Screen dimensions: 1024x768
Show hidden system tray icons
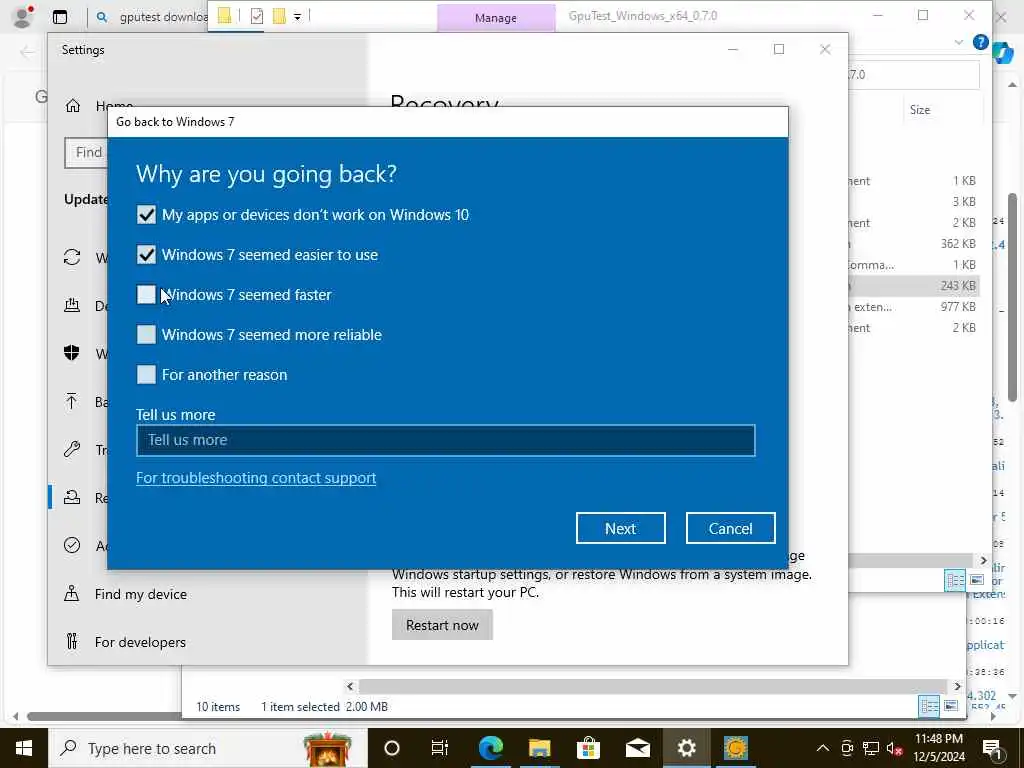pyautogui.click(x=823, y=748)
